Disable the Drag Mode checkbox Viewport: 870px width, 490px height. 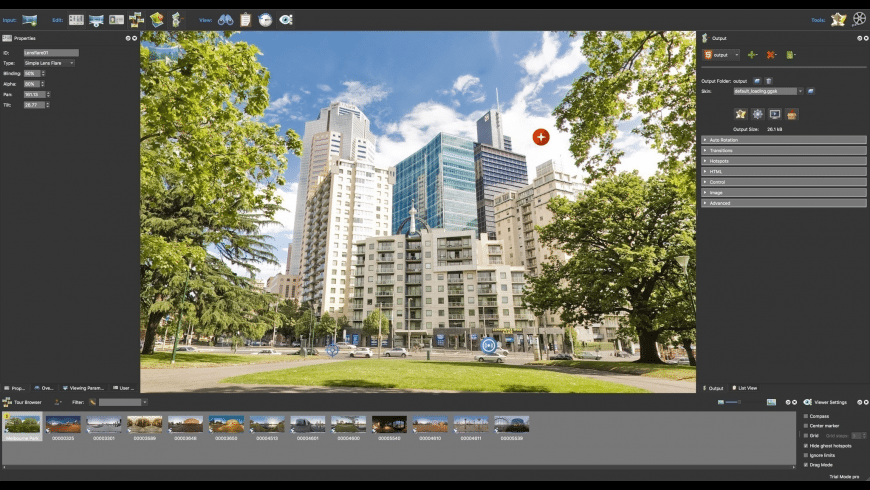click(x=806, y=465)
